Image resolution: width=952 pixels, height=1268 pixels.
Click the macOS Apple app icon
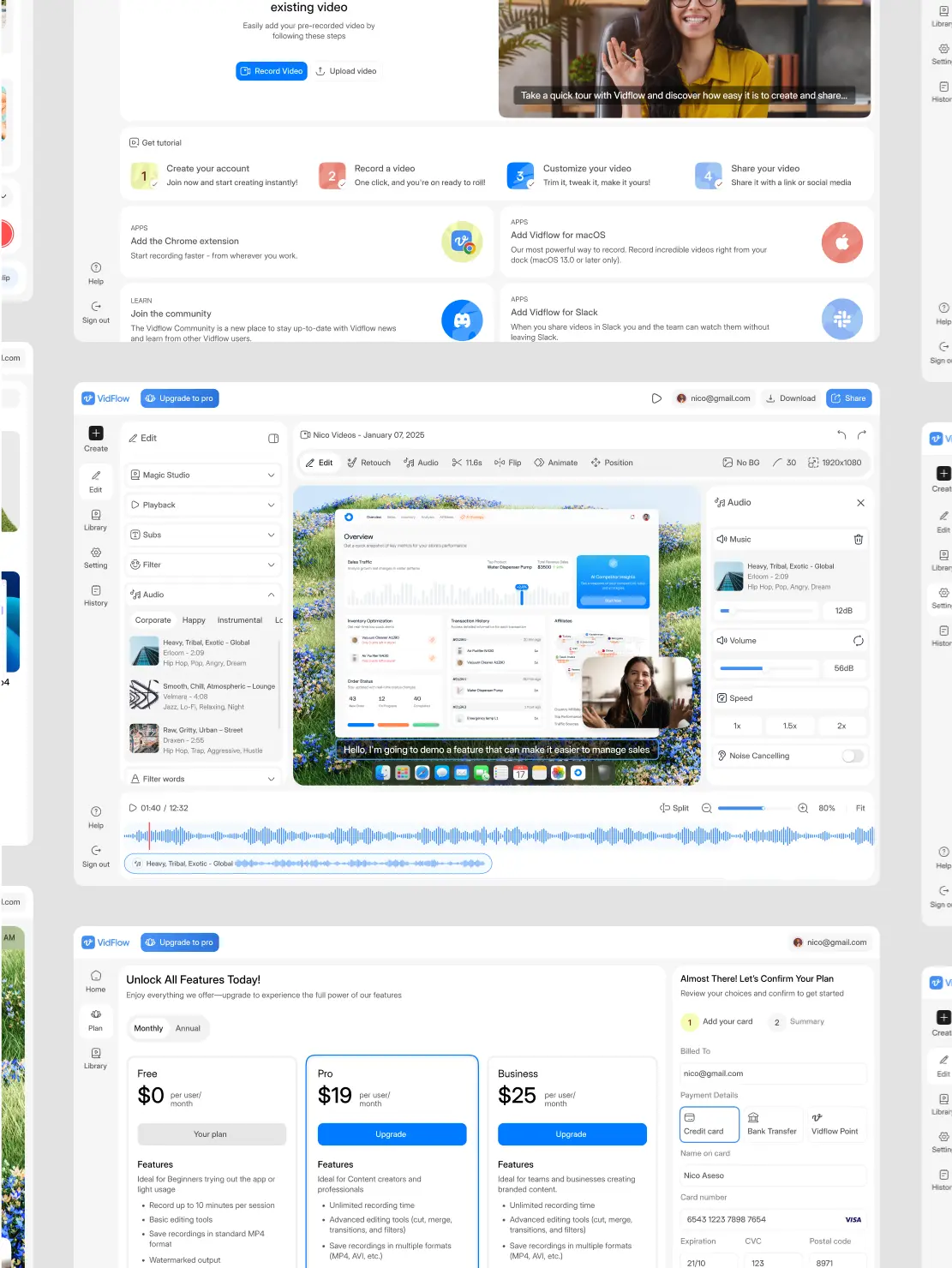pos(842,242)
